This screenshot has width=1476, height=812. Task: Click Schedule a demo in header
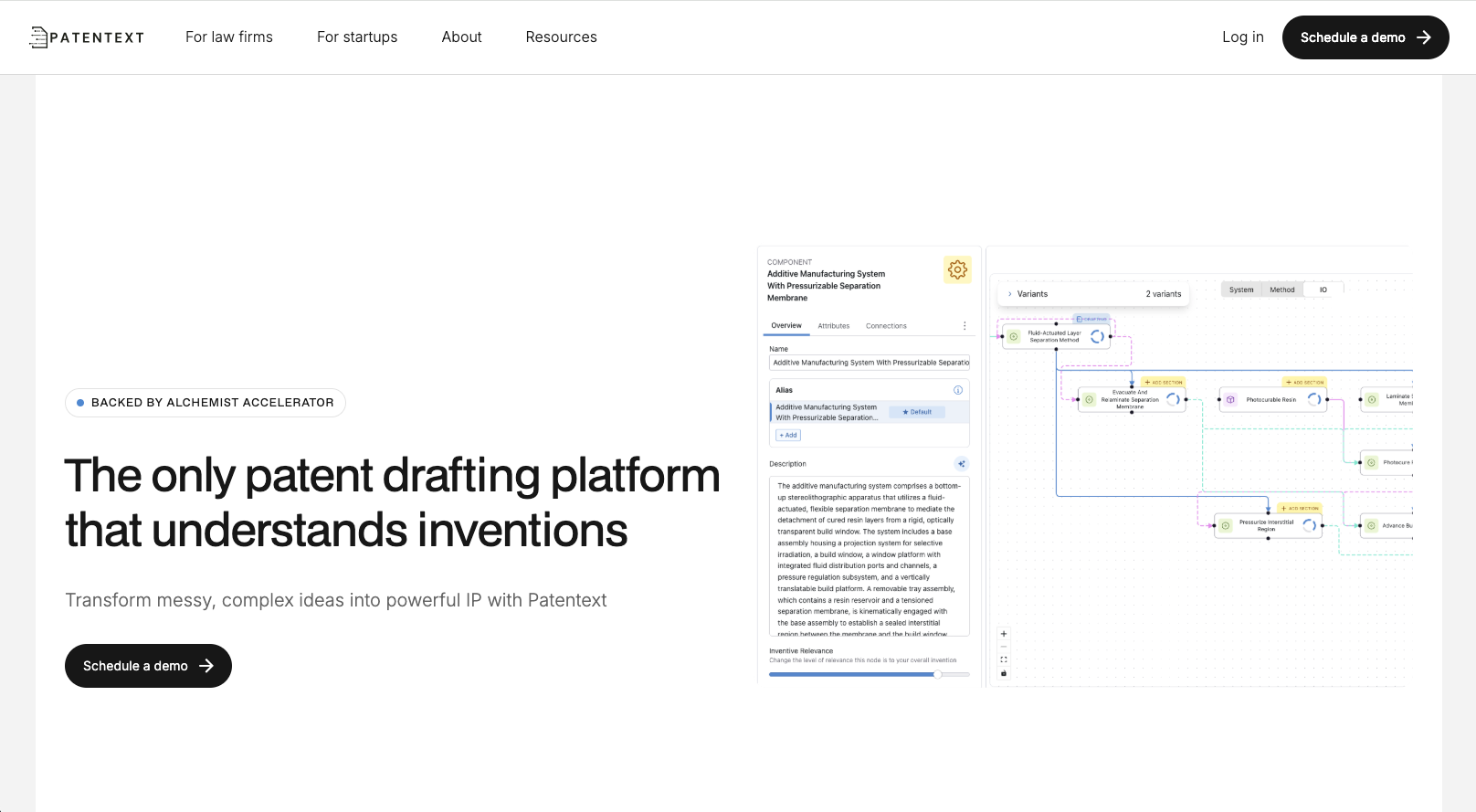pyautogui.click(x=1365, y=37)
